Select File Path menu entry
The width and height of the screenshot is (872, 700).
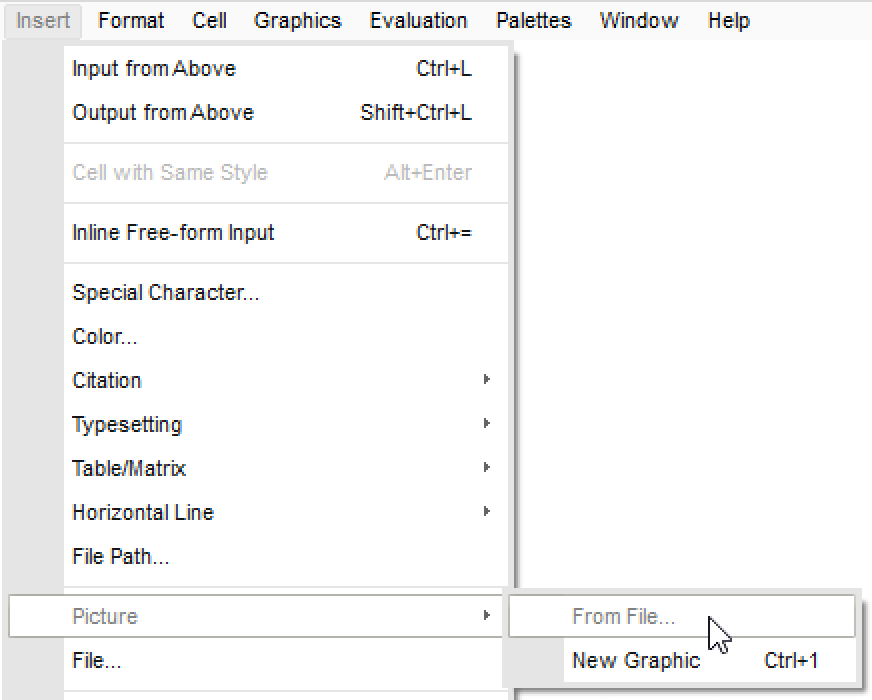[121, 557]
